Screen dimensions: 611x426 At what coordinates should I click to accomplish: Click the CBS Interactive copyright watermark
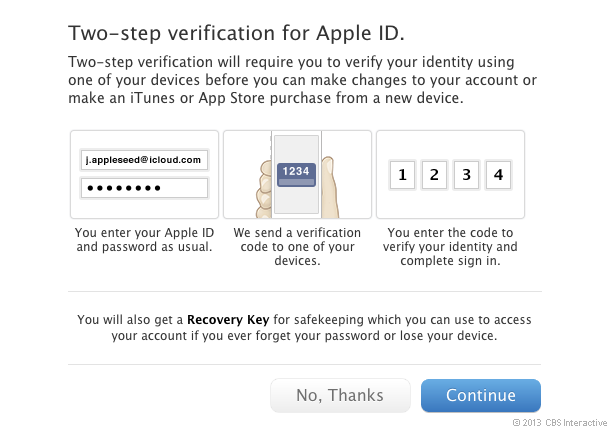pyautogui.click(x=556, y=419)
